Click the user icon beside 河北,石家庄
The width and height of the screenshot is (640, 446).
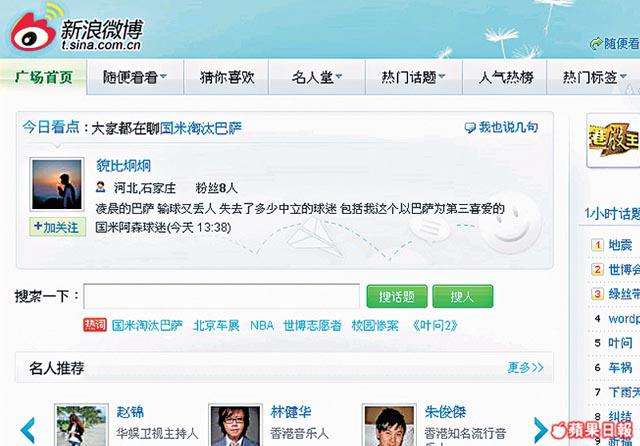click(x=100, y=187)
